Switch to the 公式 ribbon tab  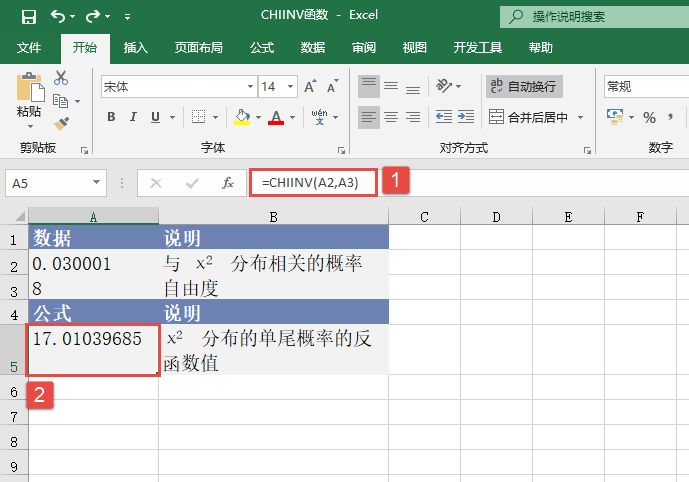pyautogui.click(x=262, y=47)
